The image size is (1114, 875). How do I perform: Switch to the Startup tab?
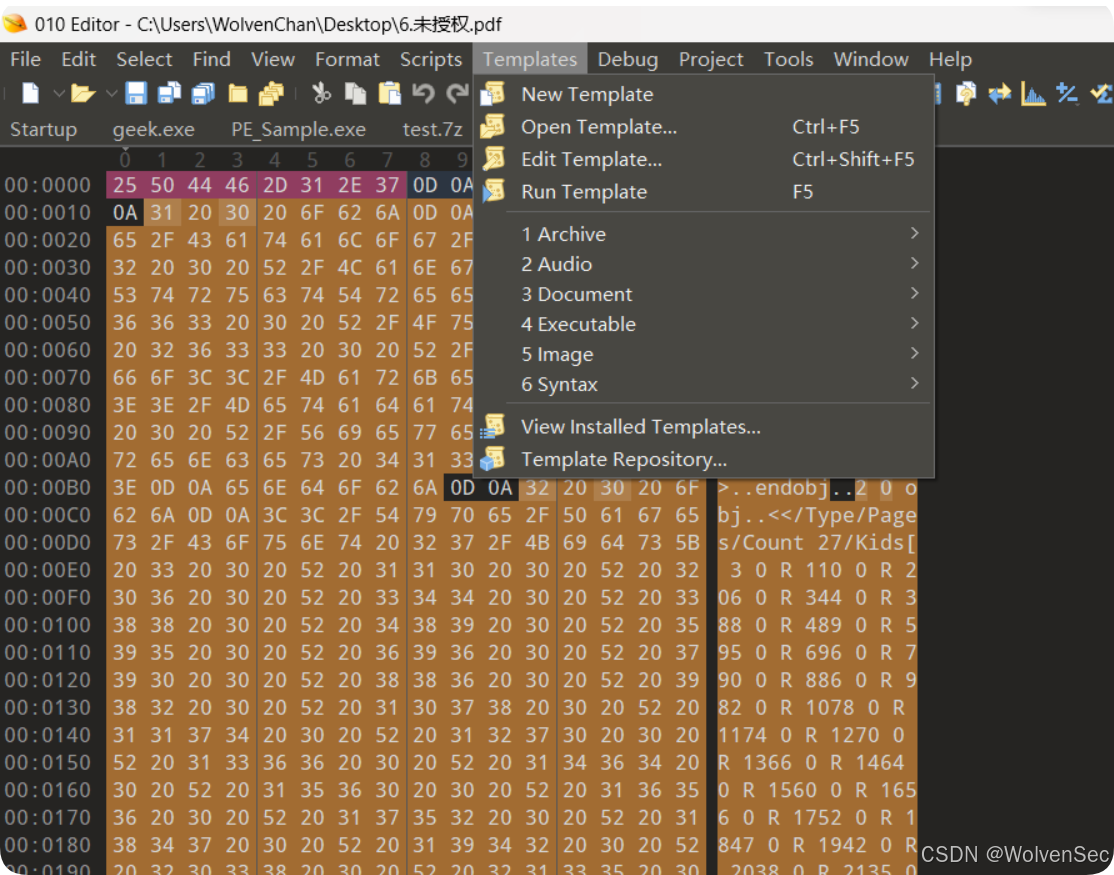tap(43, 129)
